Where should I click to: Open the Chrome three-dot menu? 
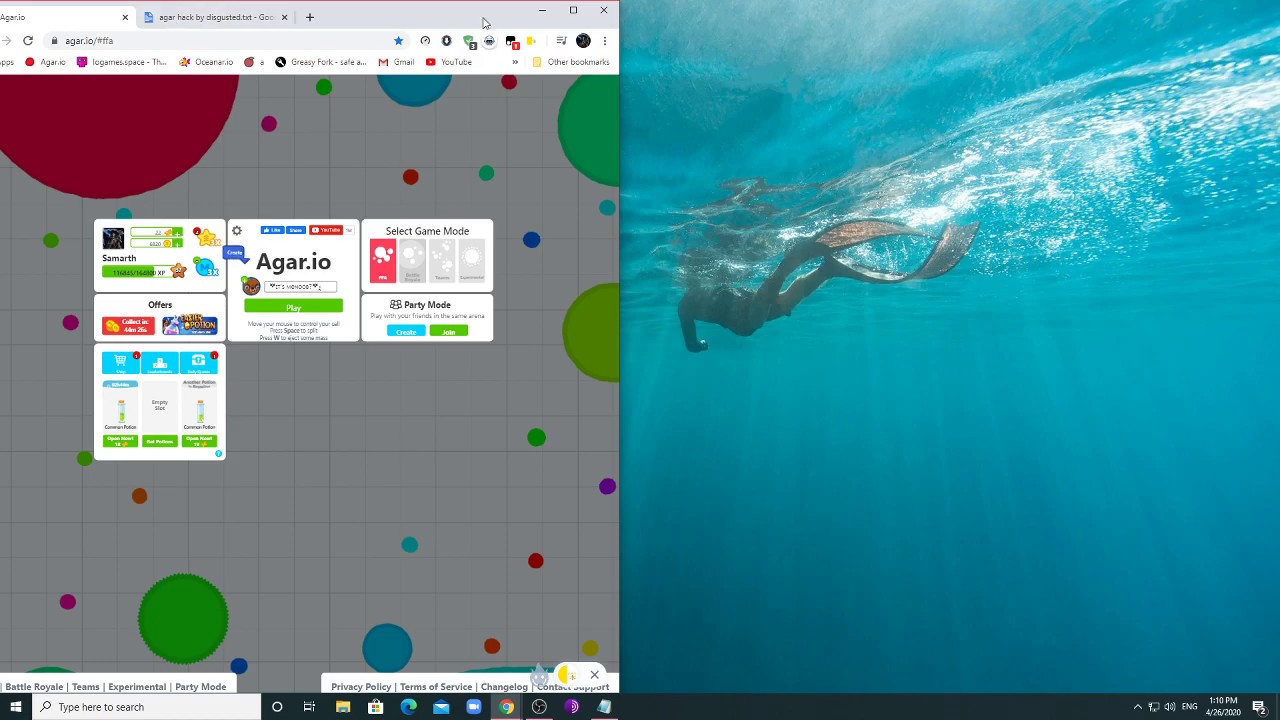pyautogui.click(x=604, y=41)
